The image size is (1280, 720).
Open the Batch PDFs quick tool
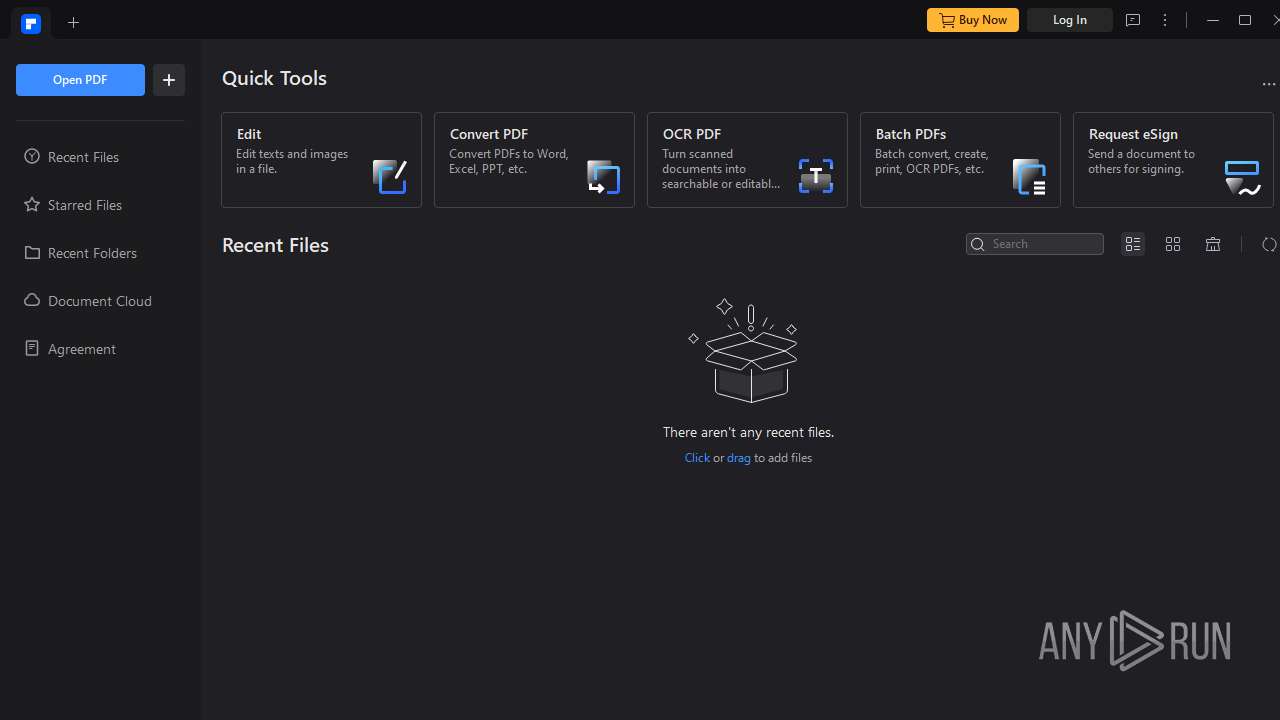960,160
